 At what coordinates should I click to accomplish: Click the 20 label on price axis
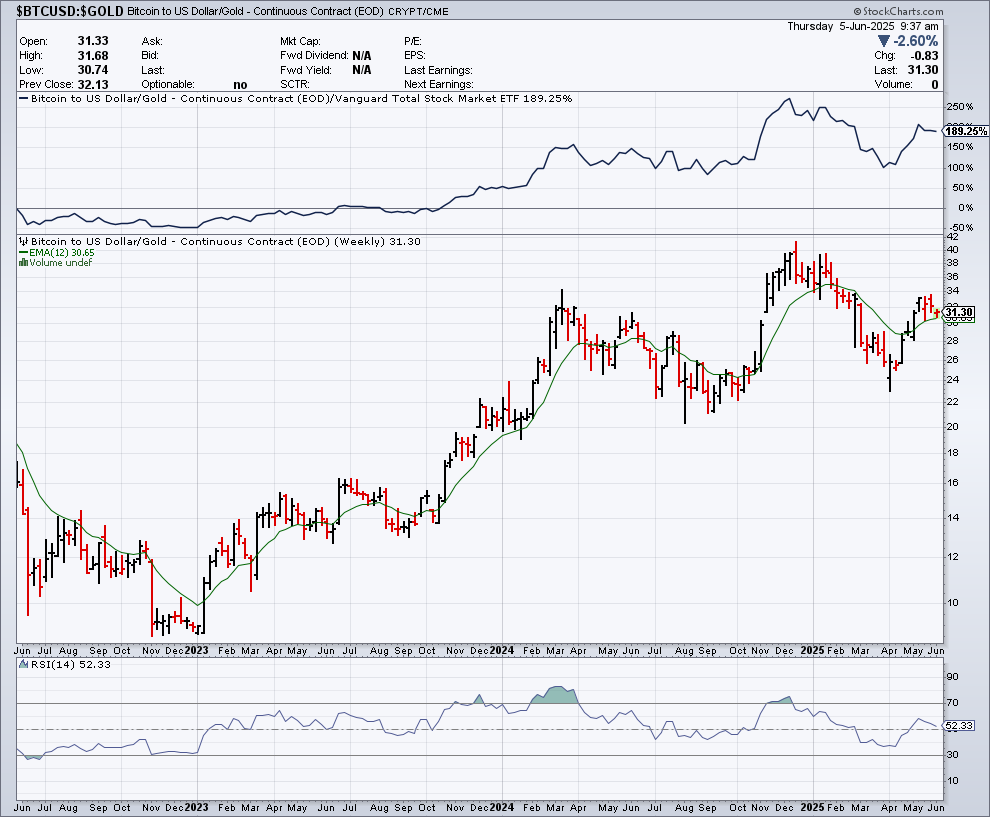tap(952, 426)
